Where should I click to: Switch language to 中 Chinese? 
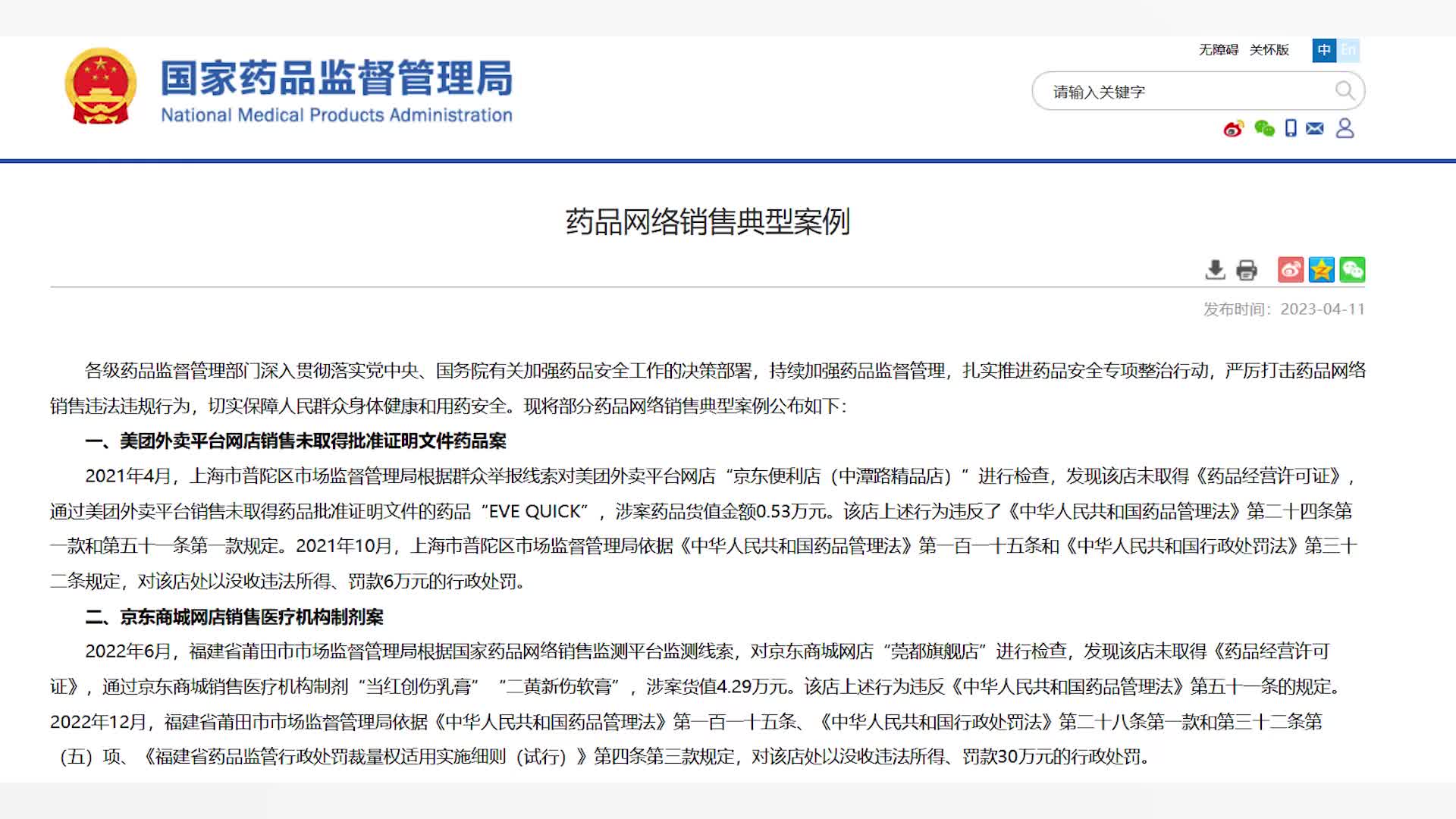(x=1324, y=50)
